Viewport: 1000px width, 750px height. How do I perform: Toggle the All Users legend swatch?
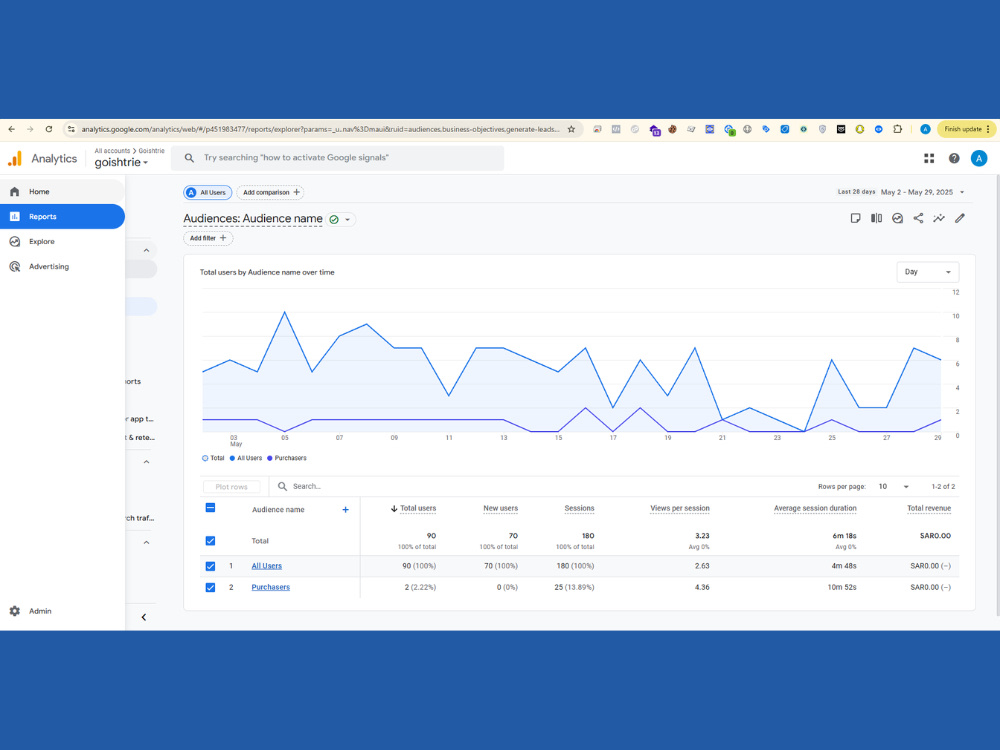tap(232, 458)
